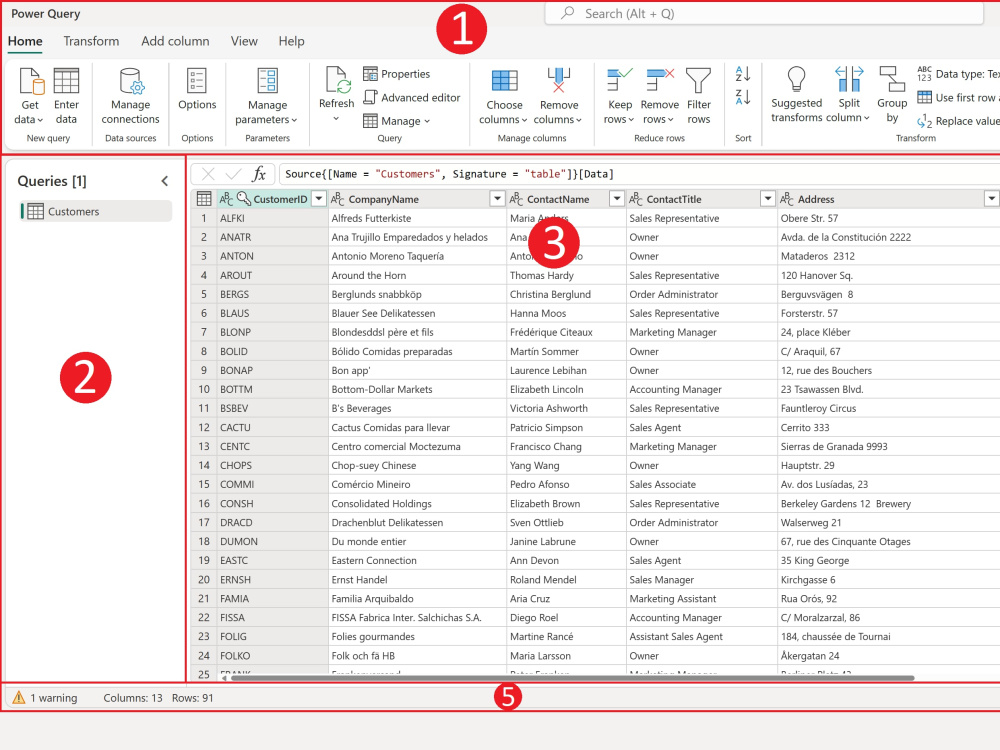Click the ContactTitle data type icon
Viewport: 1000px width, 750px height.
pyautogui.click(x=636, y=199)
